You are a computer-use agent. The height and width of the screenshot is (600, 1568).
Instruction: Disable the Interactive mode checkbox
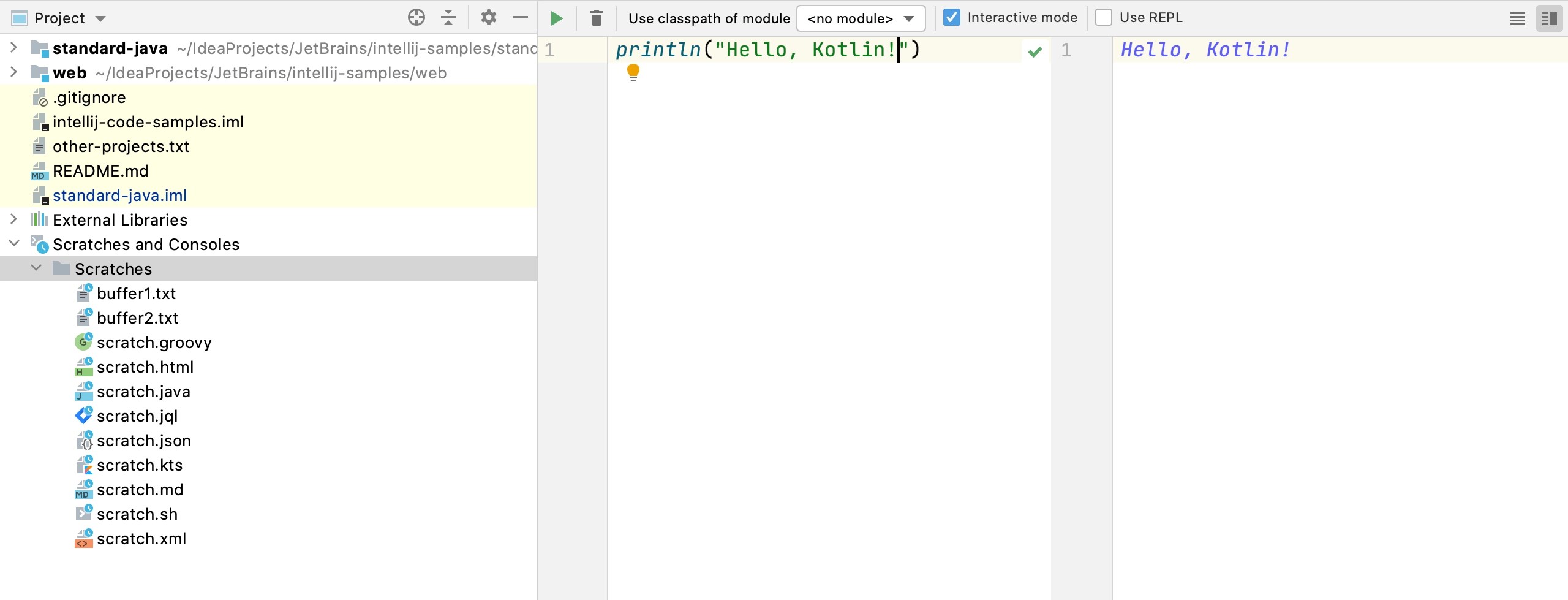pos(951,17)
